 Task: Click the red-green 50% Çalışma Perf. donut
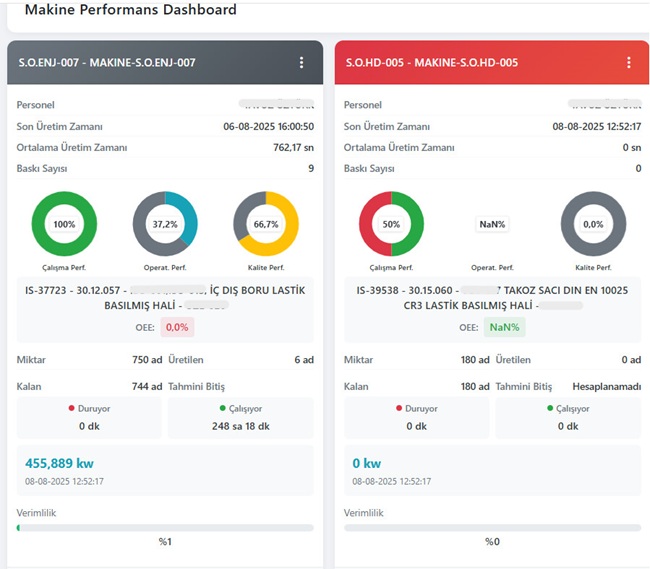(392, 224)
